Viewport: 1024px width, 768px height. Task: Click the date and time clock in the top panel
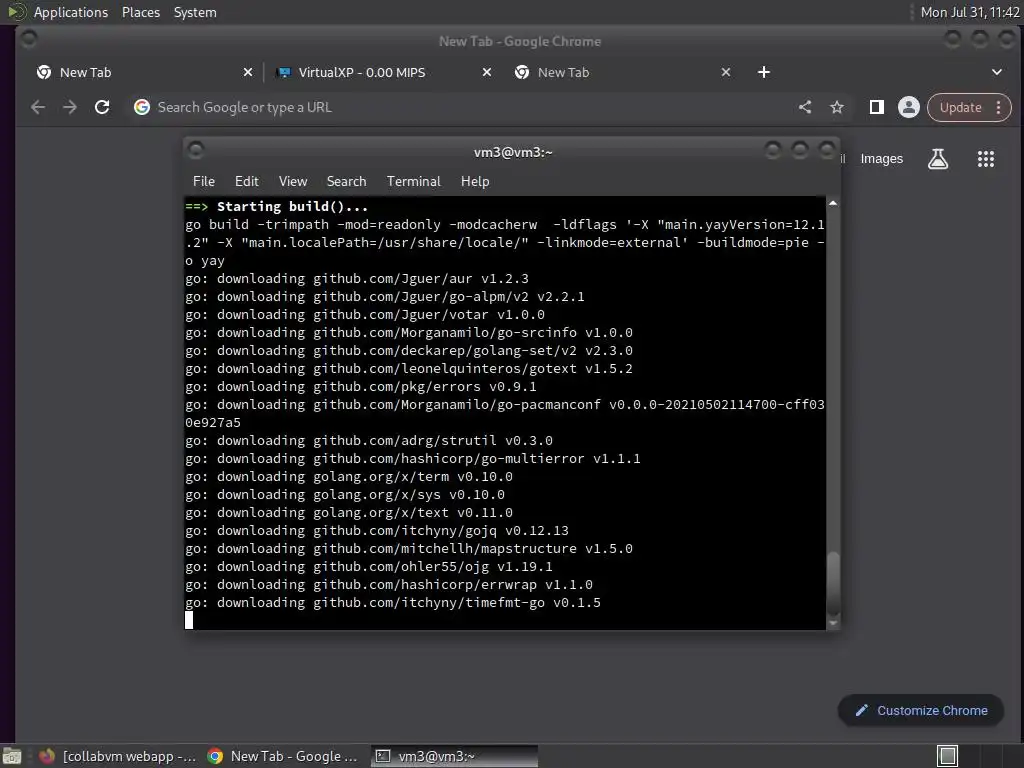970,12
